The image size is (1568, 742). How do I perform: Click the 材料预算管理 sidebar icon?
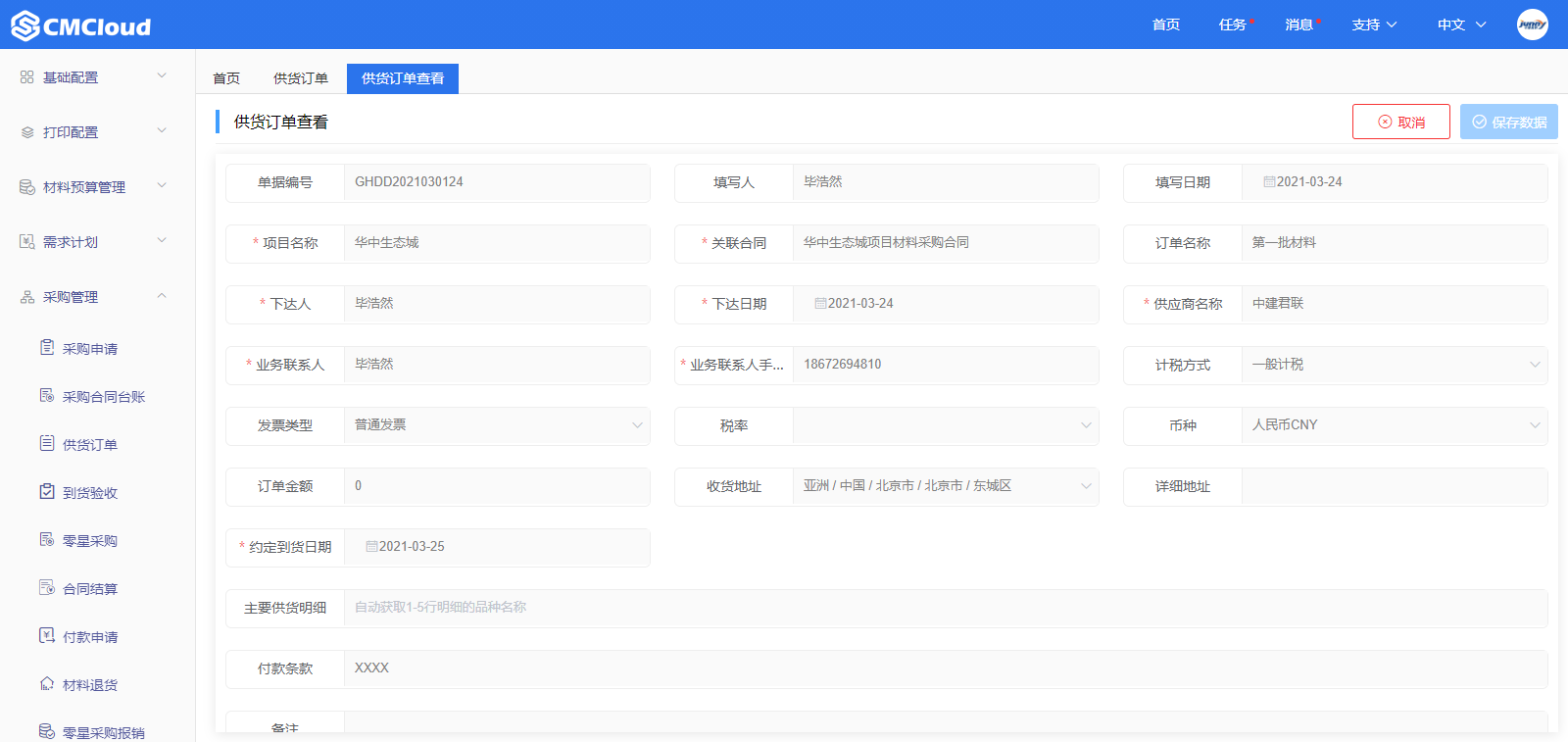27,187
